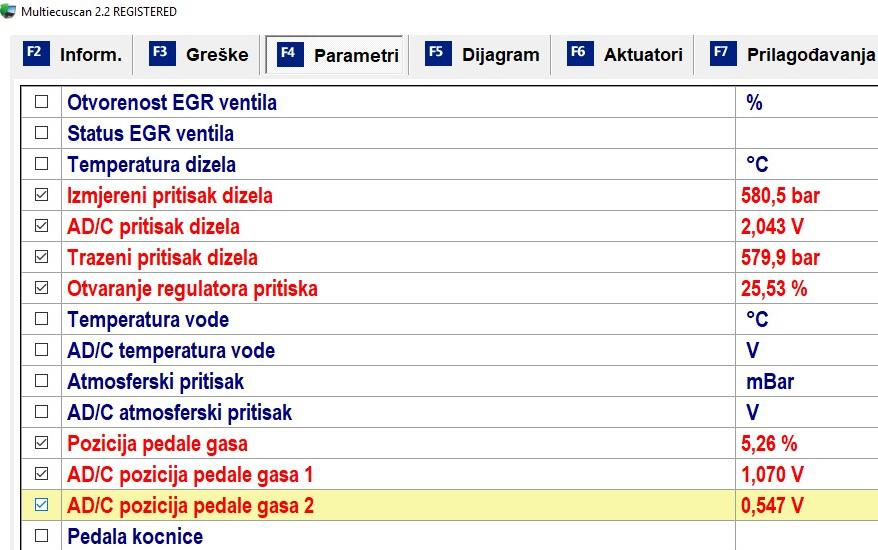Click the Multiecuscan app icon in title bar

click(8, 11)
